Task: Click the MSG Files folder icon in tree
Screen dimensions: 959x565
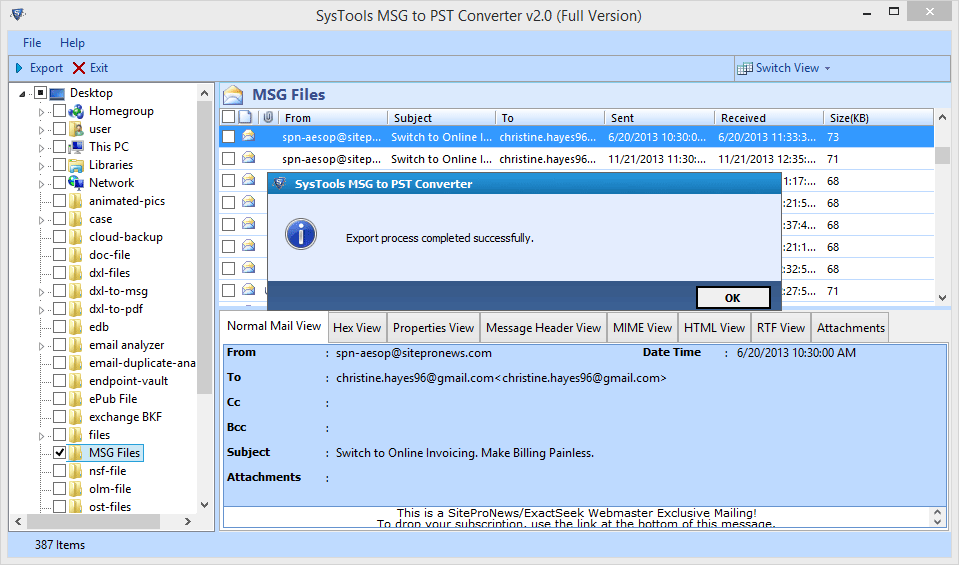Action: click(76, 452)
